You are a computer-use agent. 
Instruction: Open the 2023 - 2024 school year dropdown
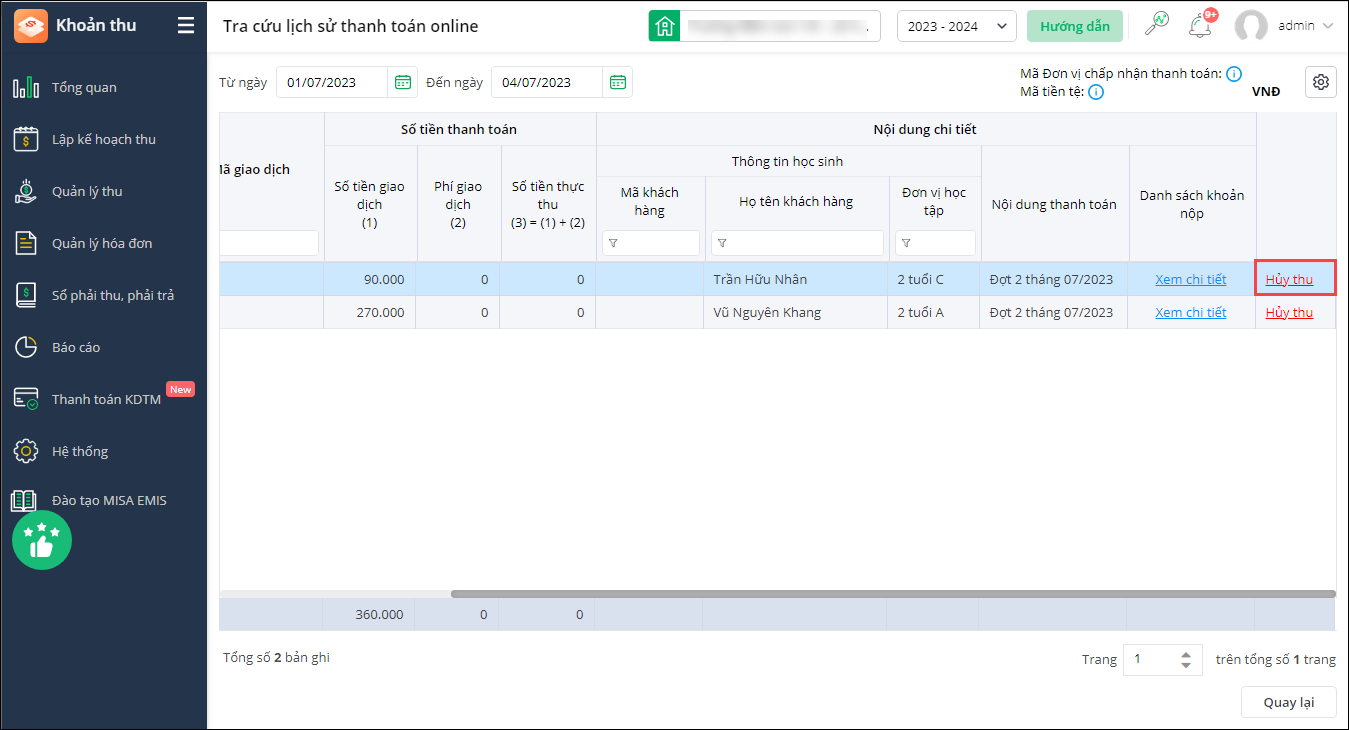(956, 26)
